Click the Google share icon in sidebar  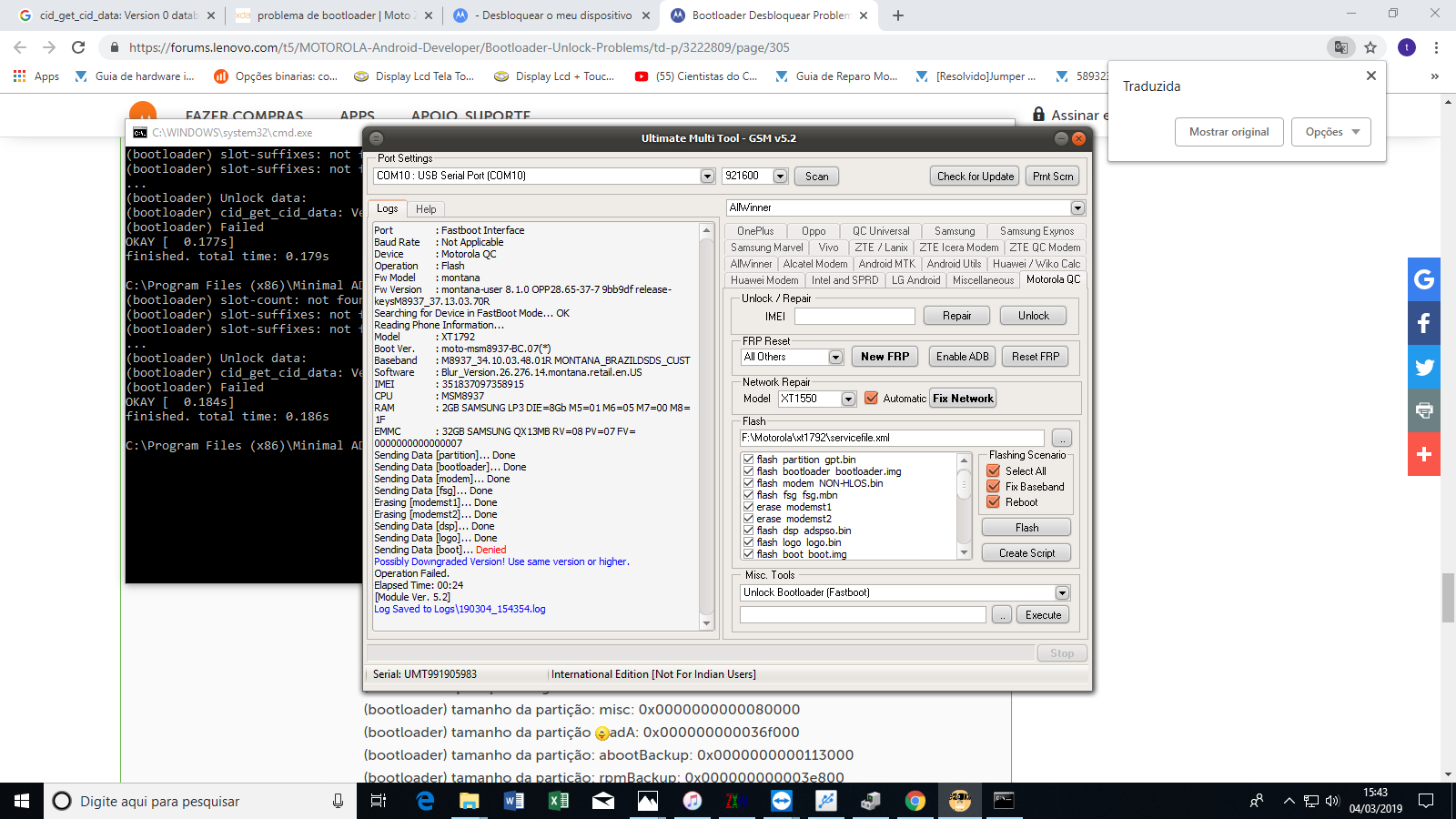(1424, 279)
